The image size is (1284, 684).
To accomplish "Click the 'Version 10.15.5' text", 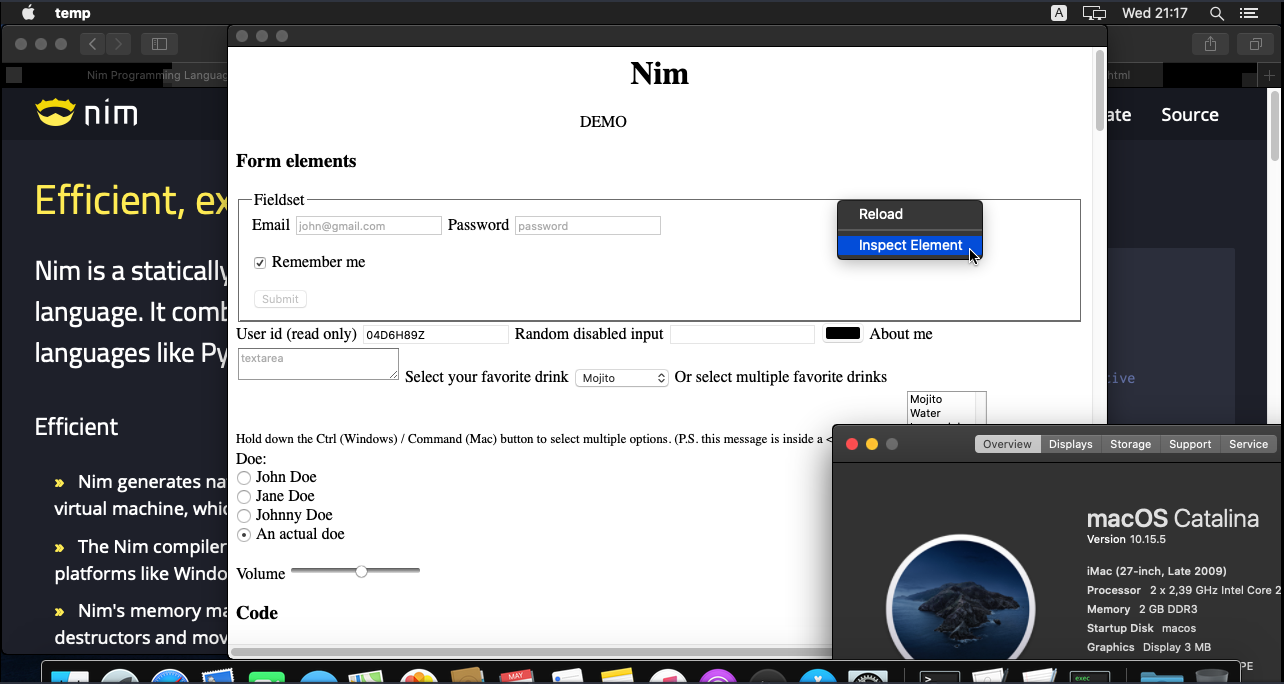I will pyautogui.click(x=1126, y=539).
